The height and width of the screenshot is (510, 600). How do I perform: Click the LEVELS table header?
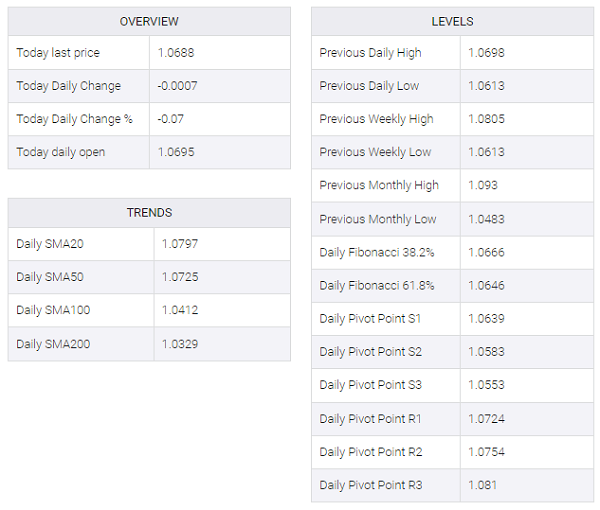click(x=452, y=22)
